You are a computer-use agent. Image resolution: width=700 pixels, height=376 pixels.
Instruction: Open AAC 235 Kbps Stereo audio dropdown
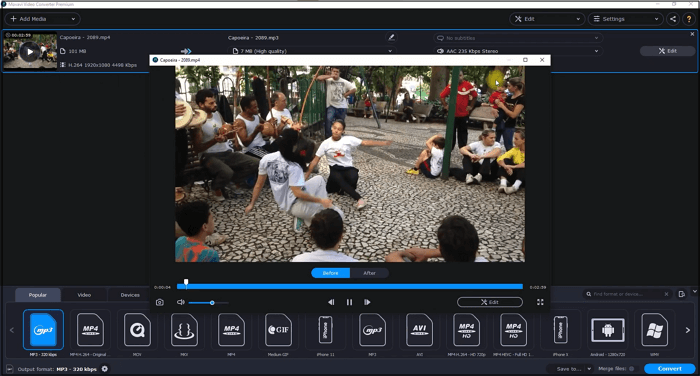click(518, 51)
